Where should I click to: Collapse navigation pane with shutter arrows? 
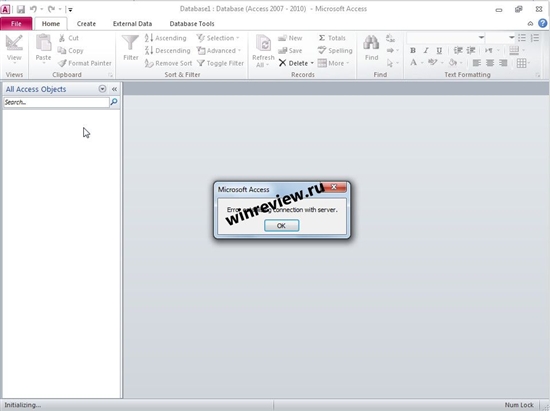114,89
